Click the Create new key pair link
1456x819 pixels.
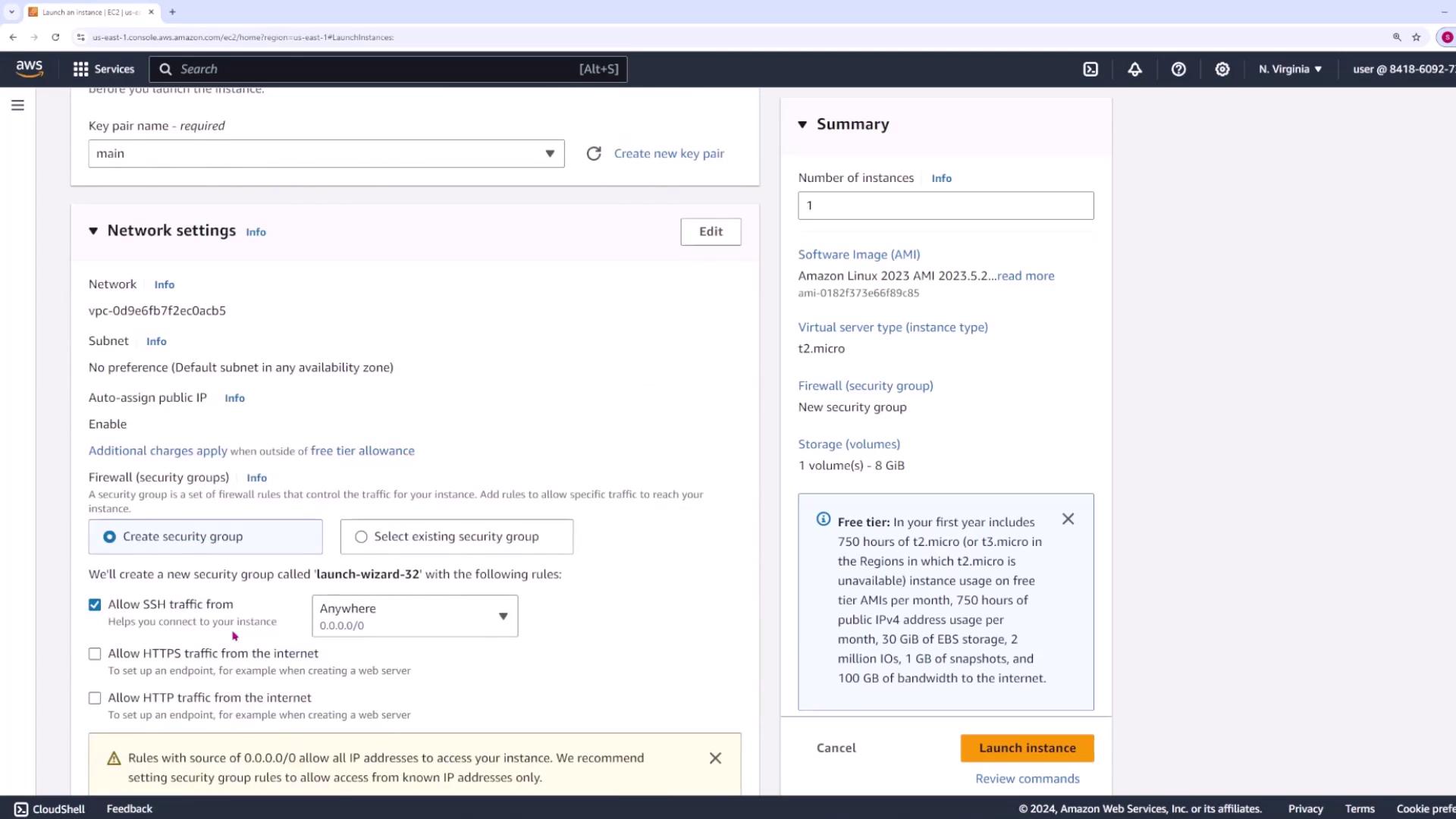(x=669, y=154)
